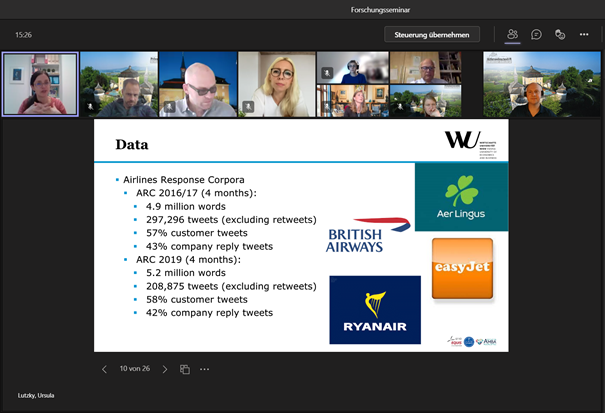
Task: Open the reactions icon in the toolbar
Action: click(x=560, y=34)
